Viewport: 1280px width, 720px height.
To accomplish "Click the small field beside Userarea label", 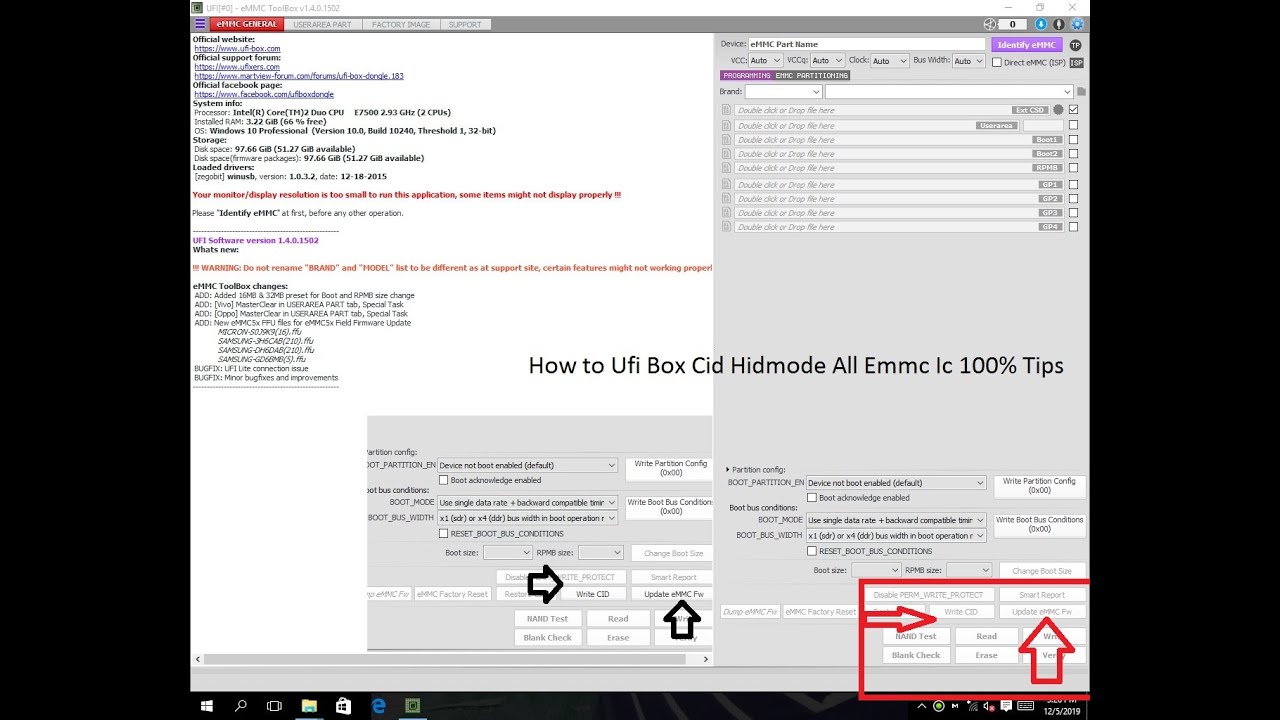I will pyautogui.click(x=1043, y=126).
